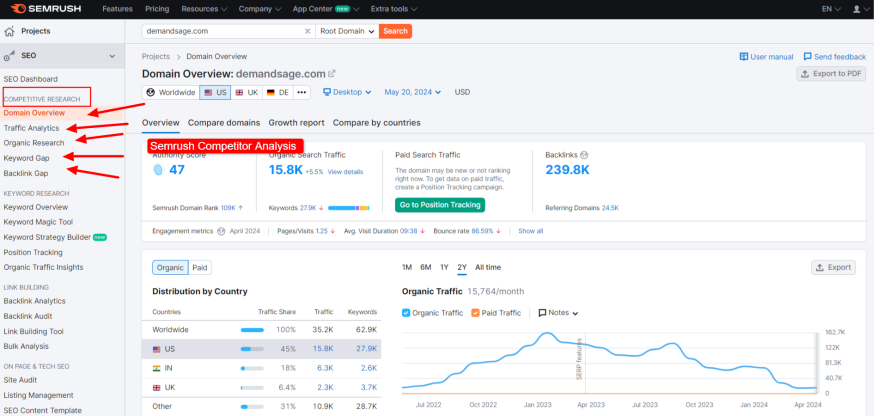The width and height of the screenshot is (884, 416).
Task: Switch to Growth report tab
Action: click(297, 123)
